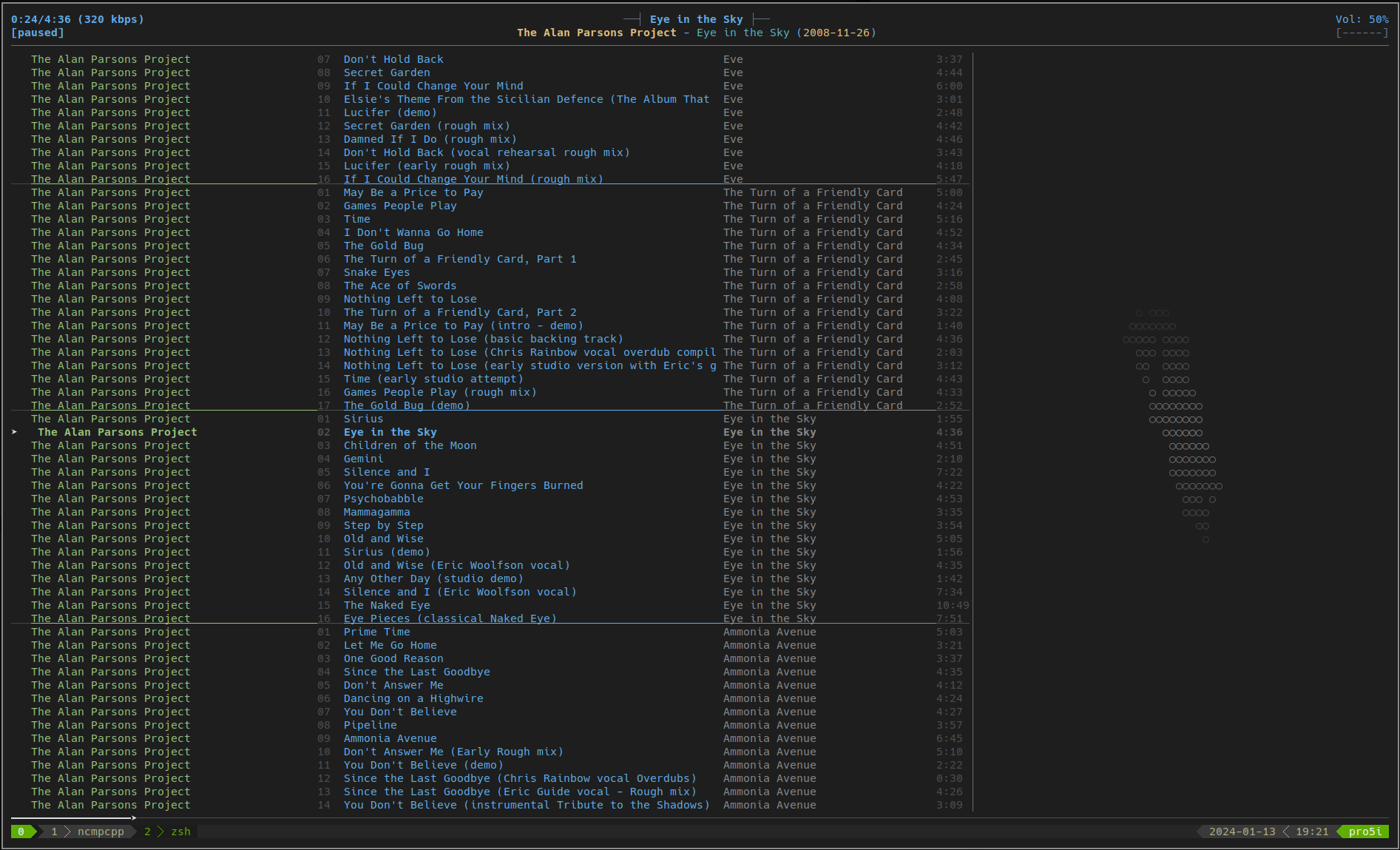
Task: Select the track Silence and I
Action: pyautogui.click(x=386, y=472)
